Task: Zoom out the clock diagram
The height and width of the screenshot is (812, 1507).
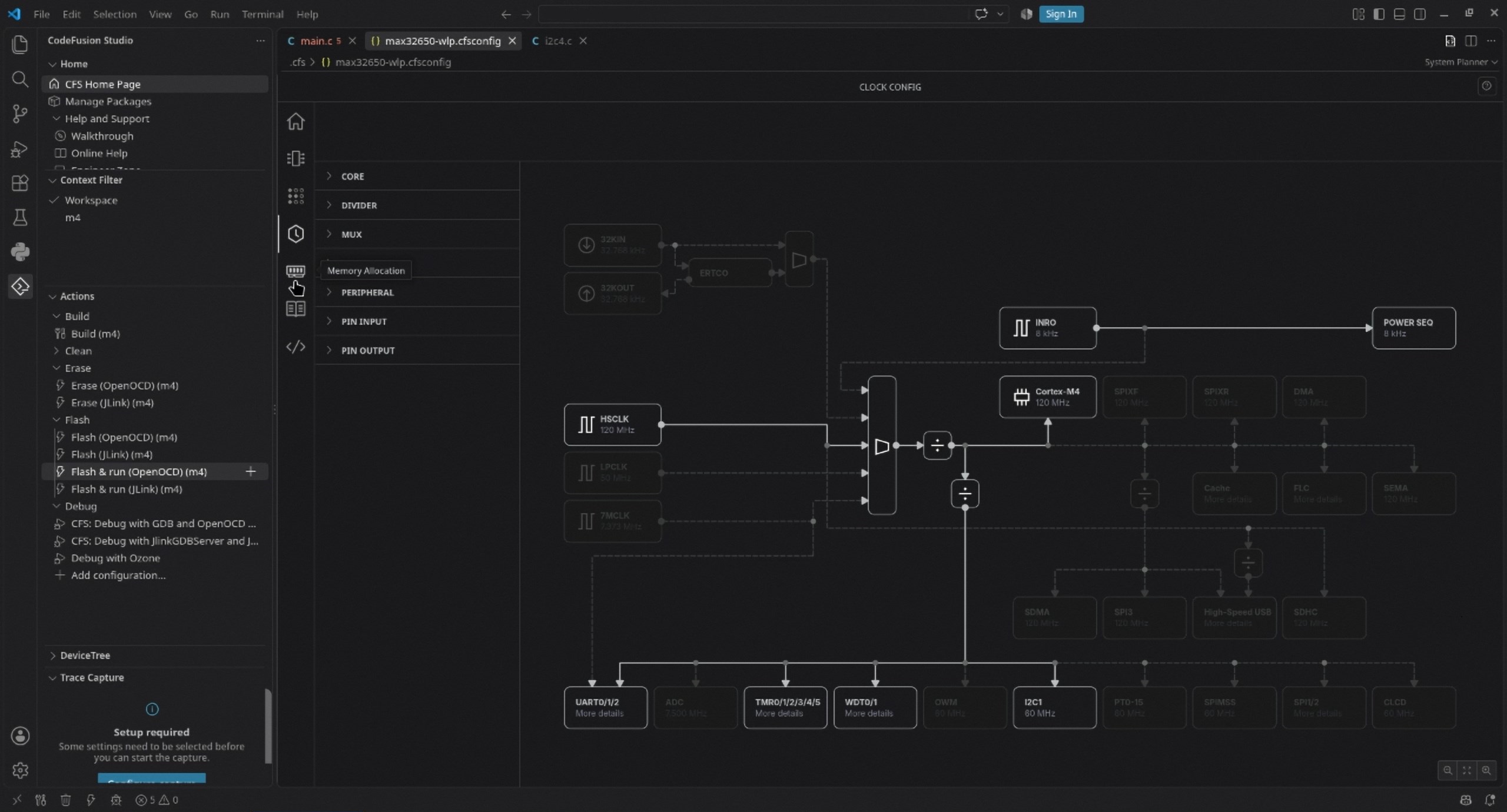Action: (1447, 770)
